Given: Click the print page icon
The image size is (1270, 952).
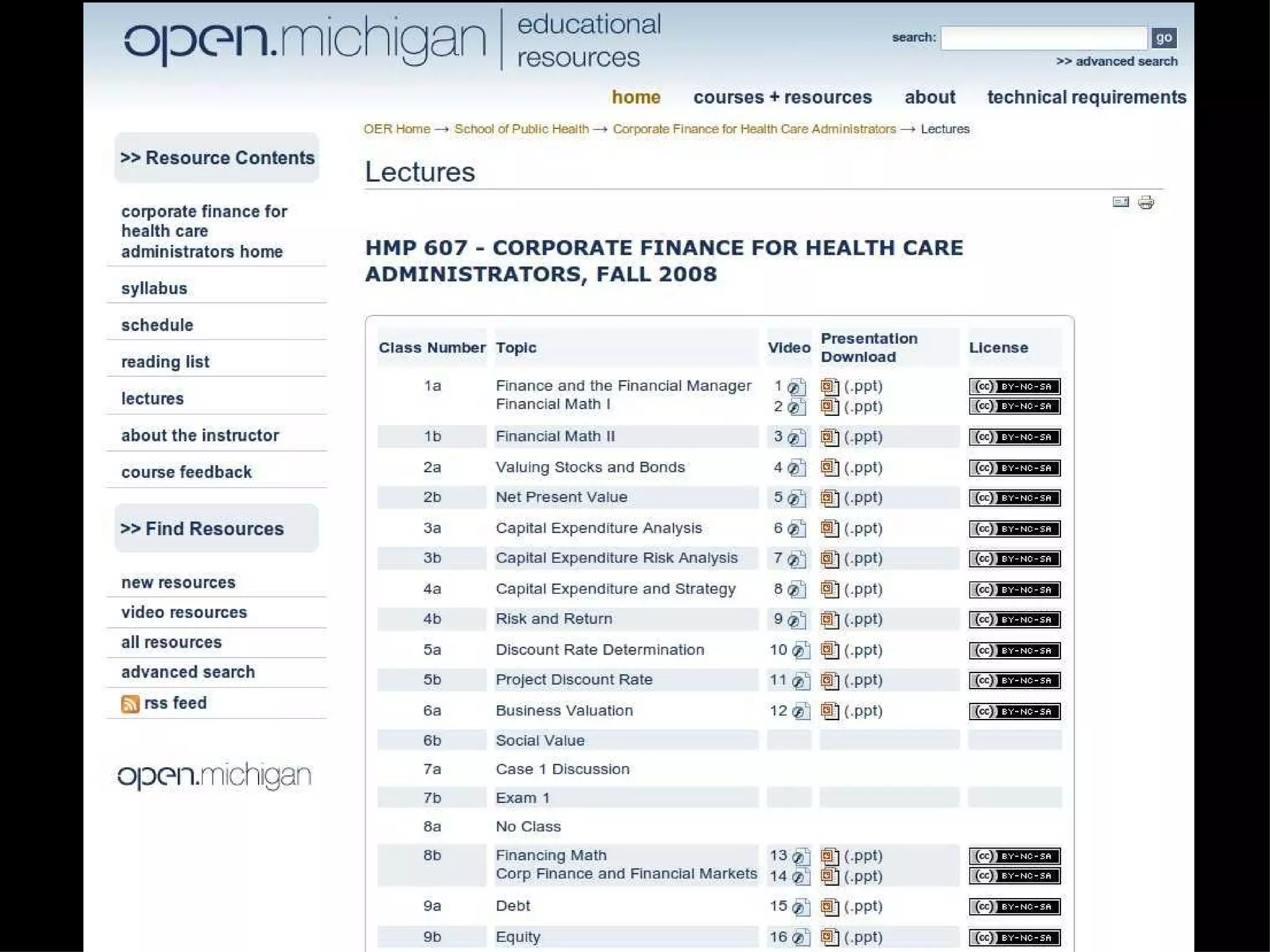Looking at the screenshot, I should coord(1146,203).
